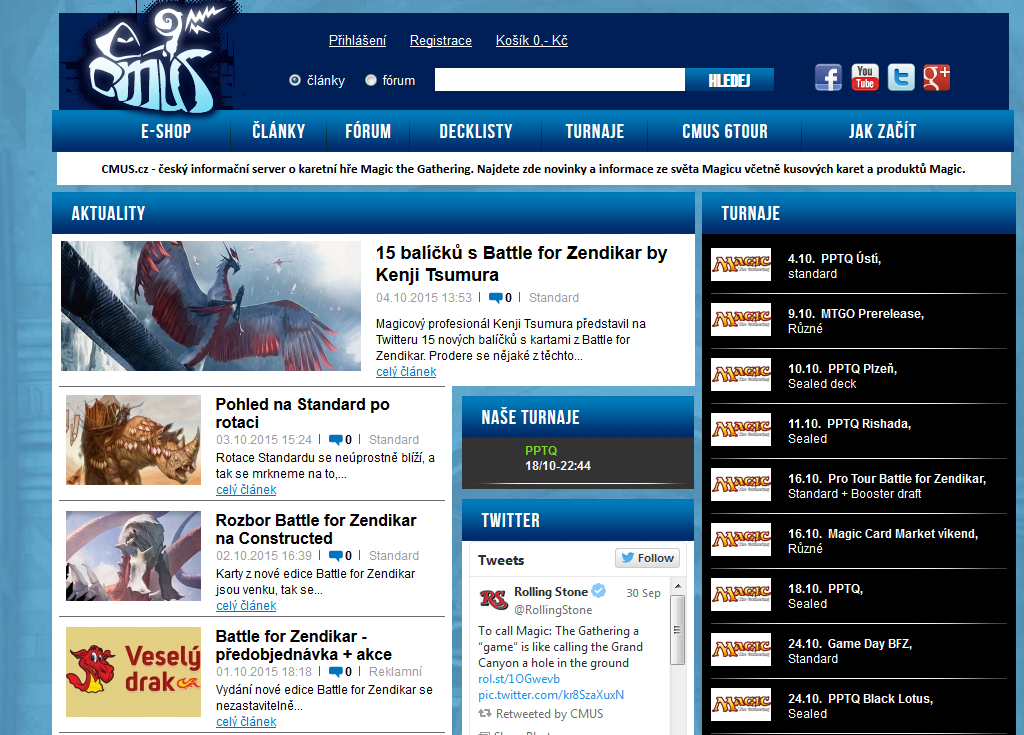This screenshot has width=1024, height=735.
Task: Open the Google Plus social icon
Action: click(936, 78)
